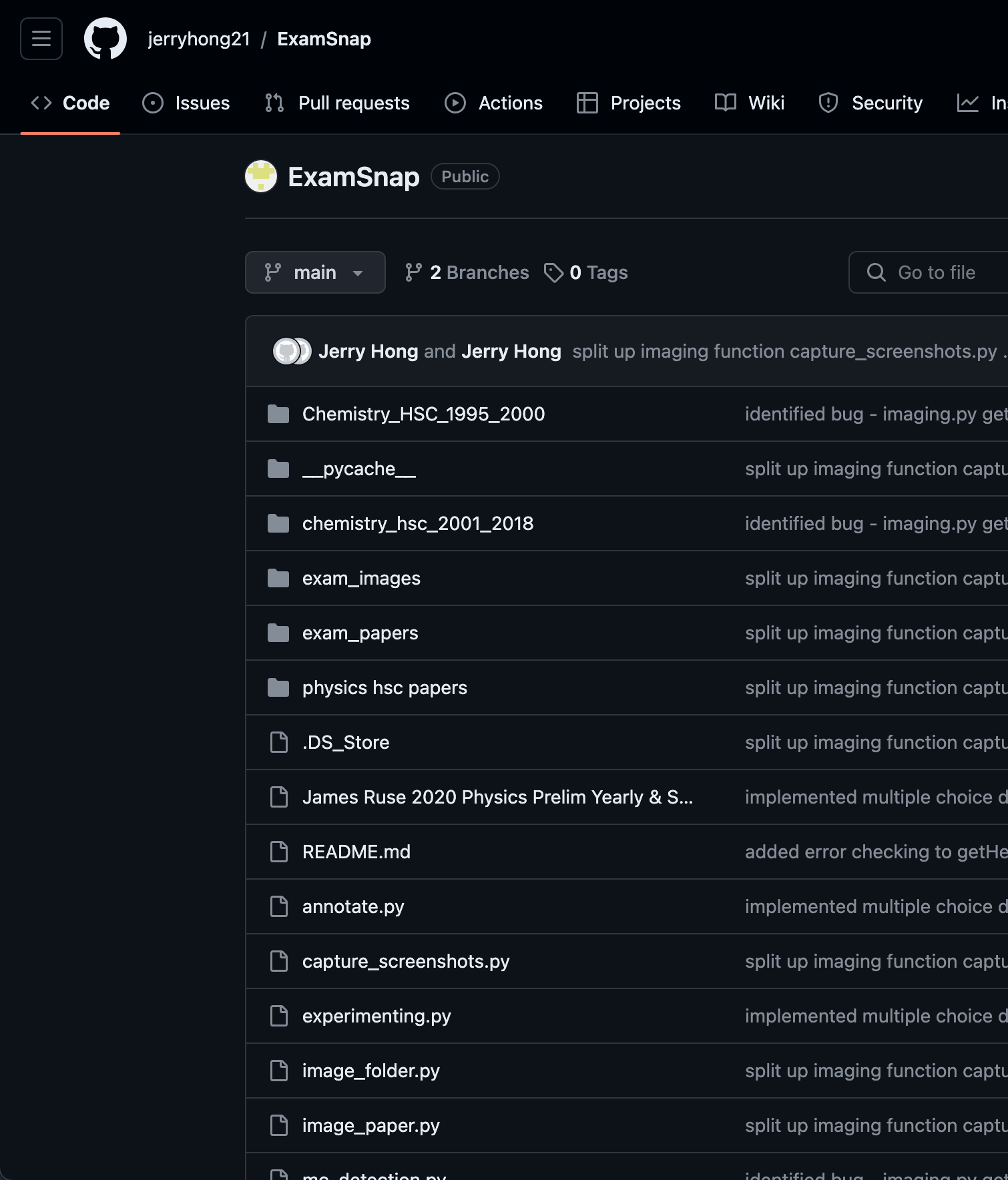Go to the Actions tab
Screen dimensions: 1008x1180
coord(494,103)
